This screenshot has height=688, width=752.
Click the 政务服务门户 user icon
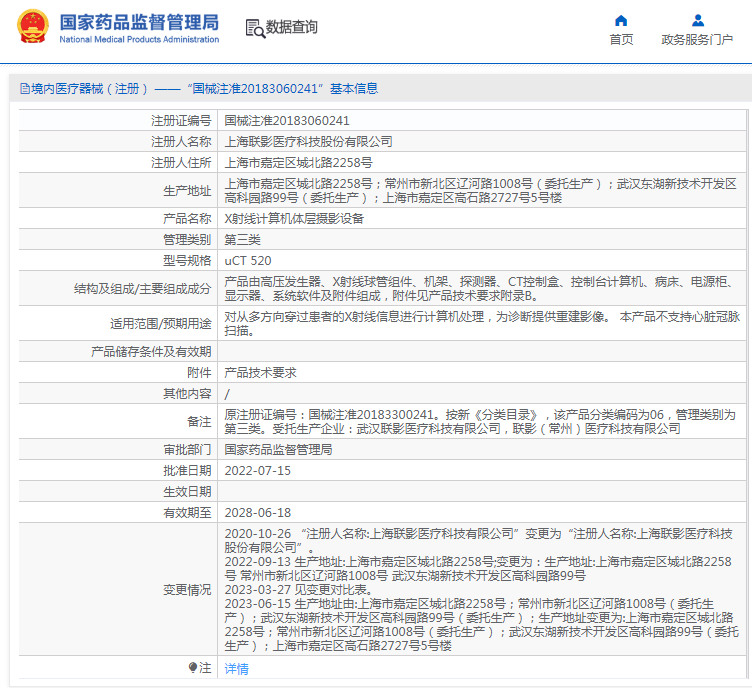pyautogui.click(x=698, y=21)
